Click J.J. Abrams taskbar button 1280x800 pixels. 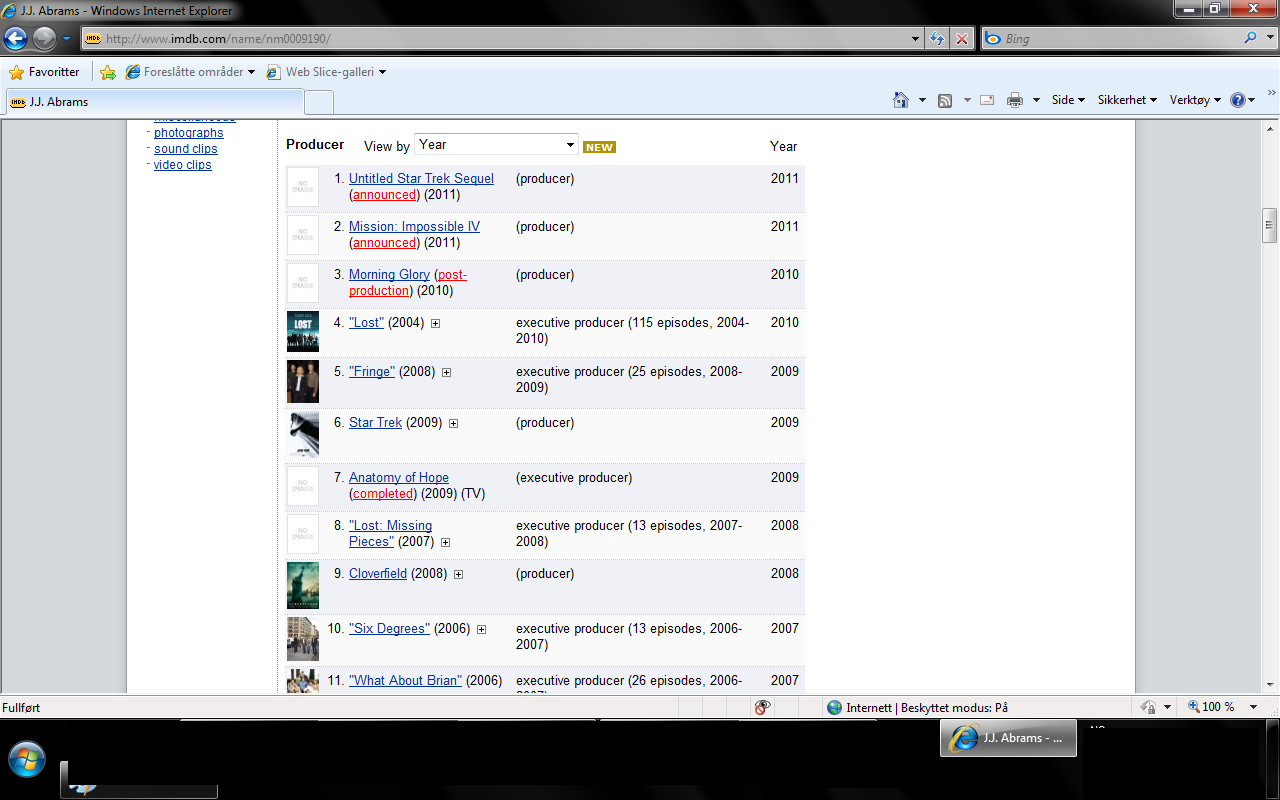pos(1009,738)
